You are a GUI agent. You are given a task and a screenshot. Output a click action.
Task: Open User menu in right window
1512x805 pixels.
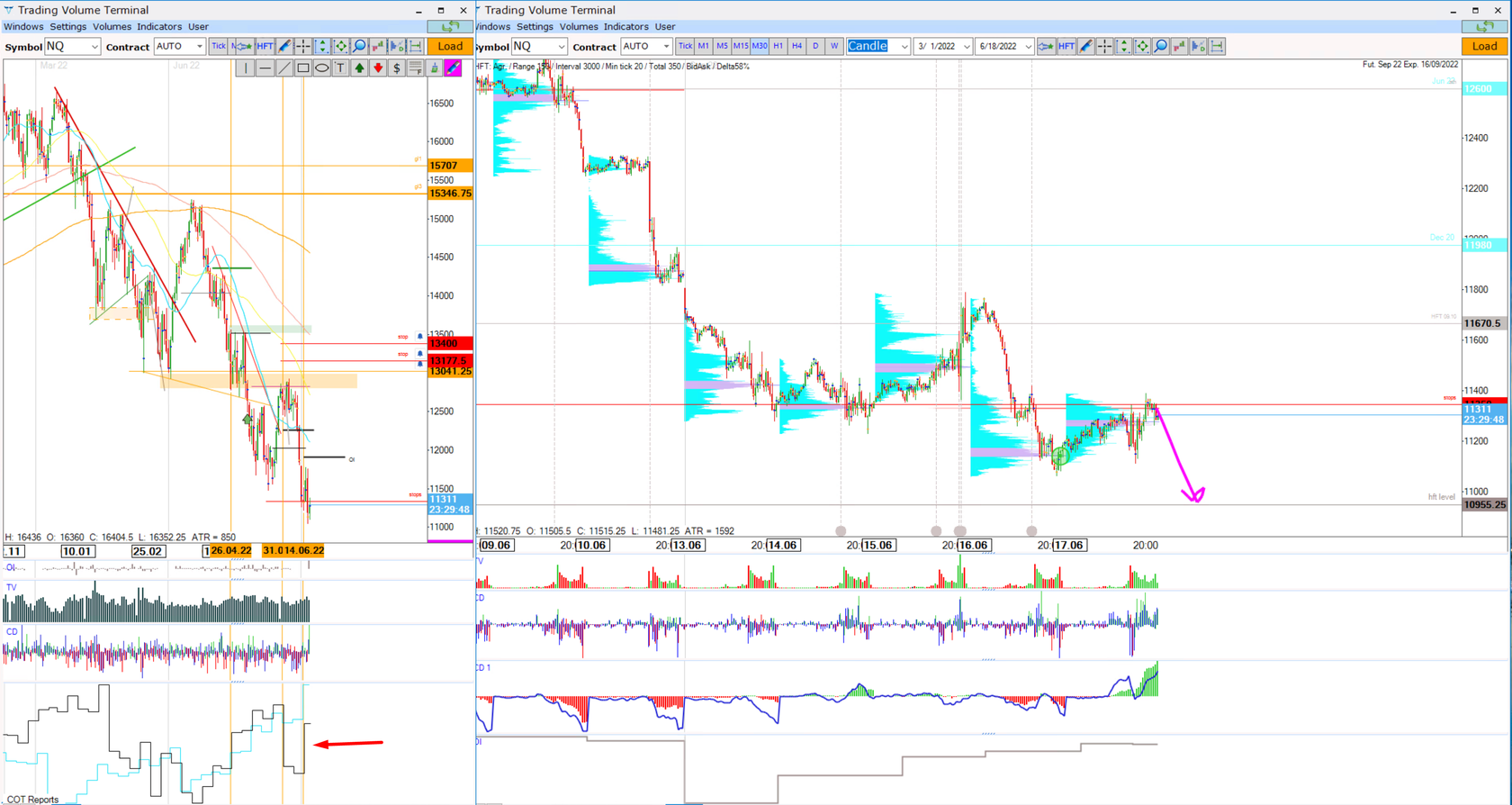tap(665, 27)
